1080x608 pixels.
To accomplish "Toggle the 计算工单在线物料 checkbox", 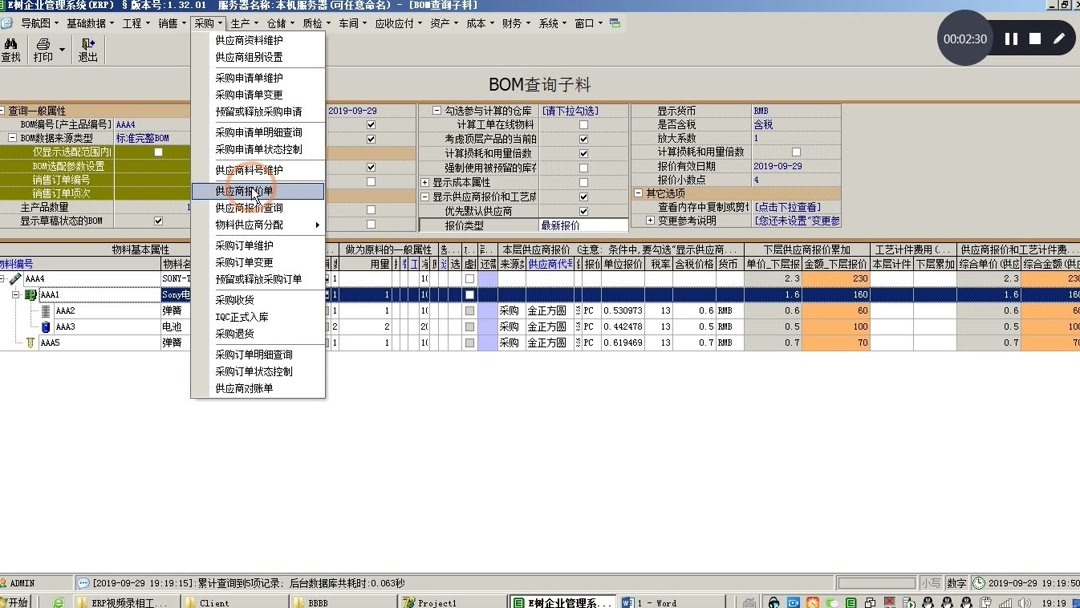I will (x=583, y=125).
